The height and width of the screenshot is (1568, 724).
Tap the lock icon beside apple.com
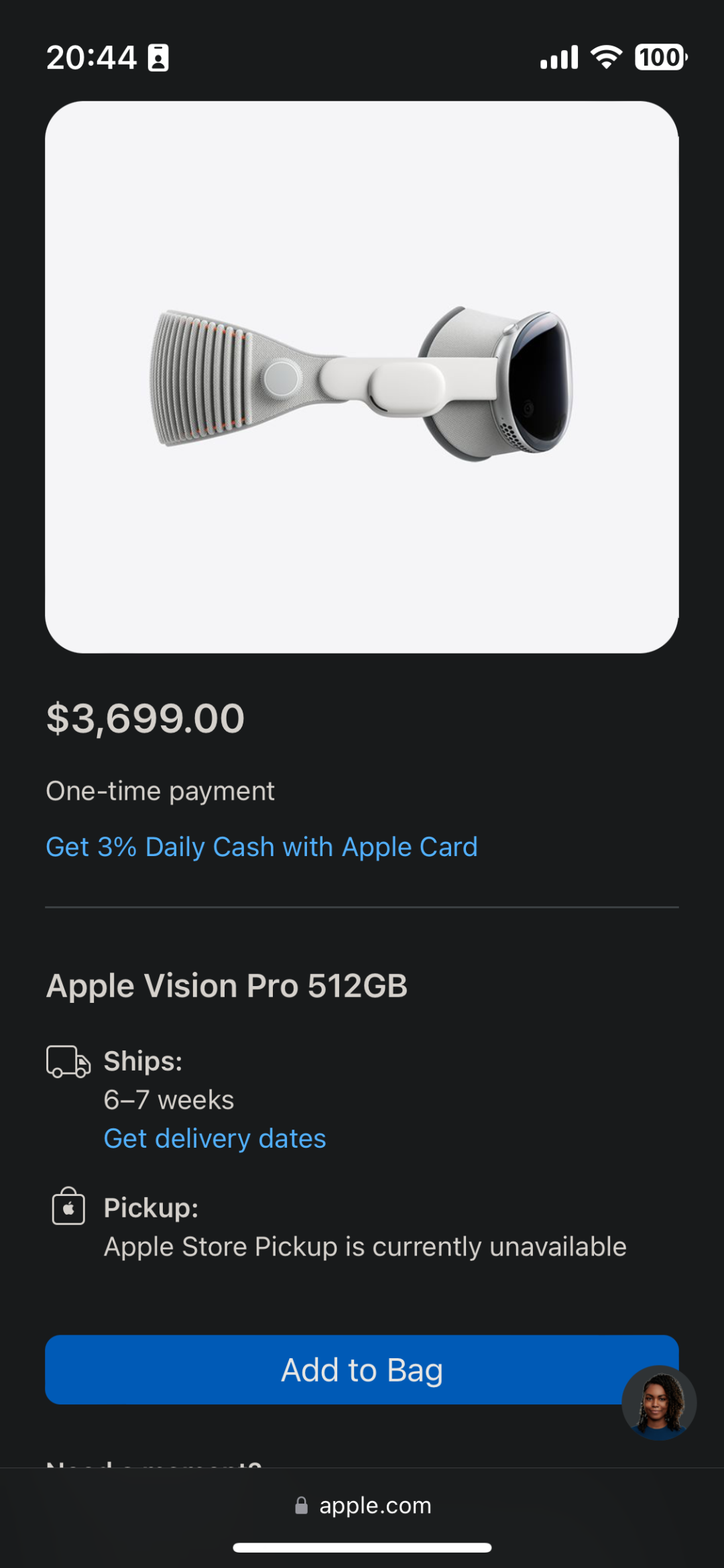coord(302,1505)
